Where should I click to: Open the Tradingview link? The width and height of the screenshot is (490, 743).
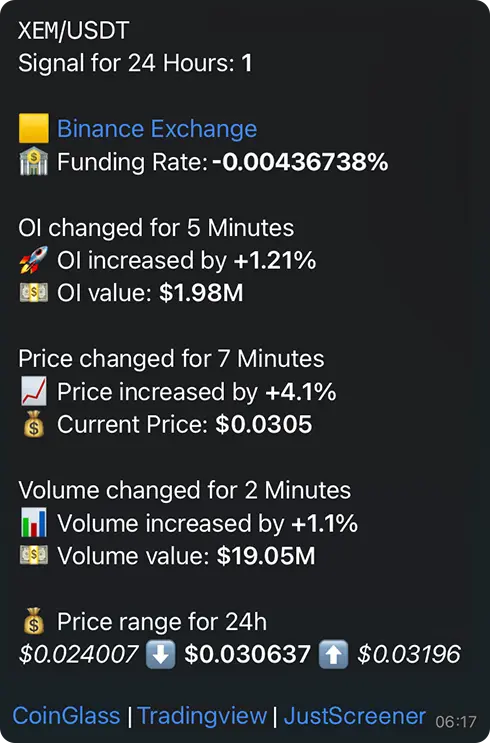pos(202,716)
